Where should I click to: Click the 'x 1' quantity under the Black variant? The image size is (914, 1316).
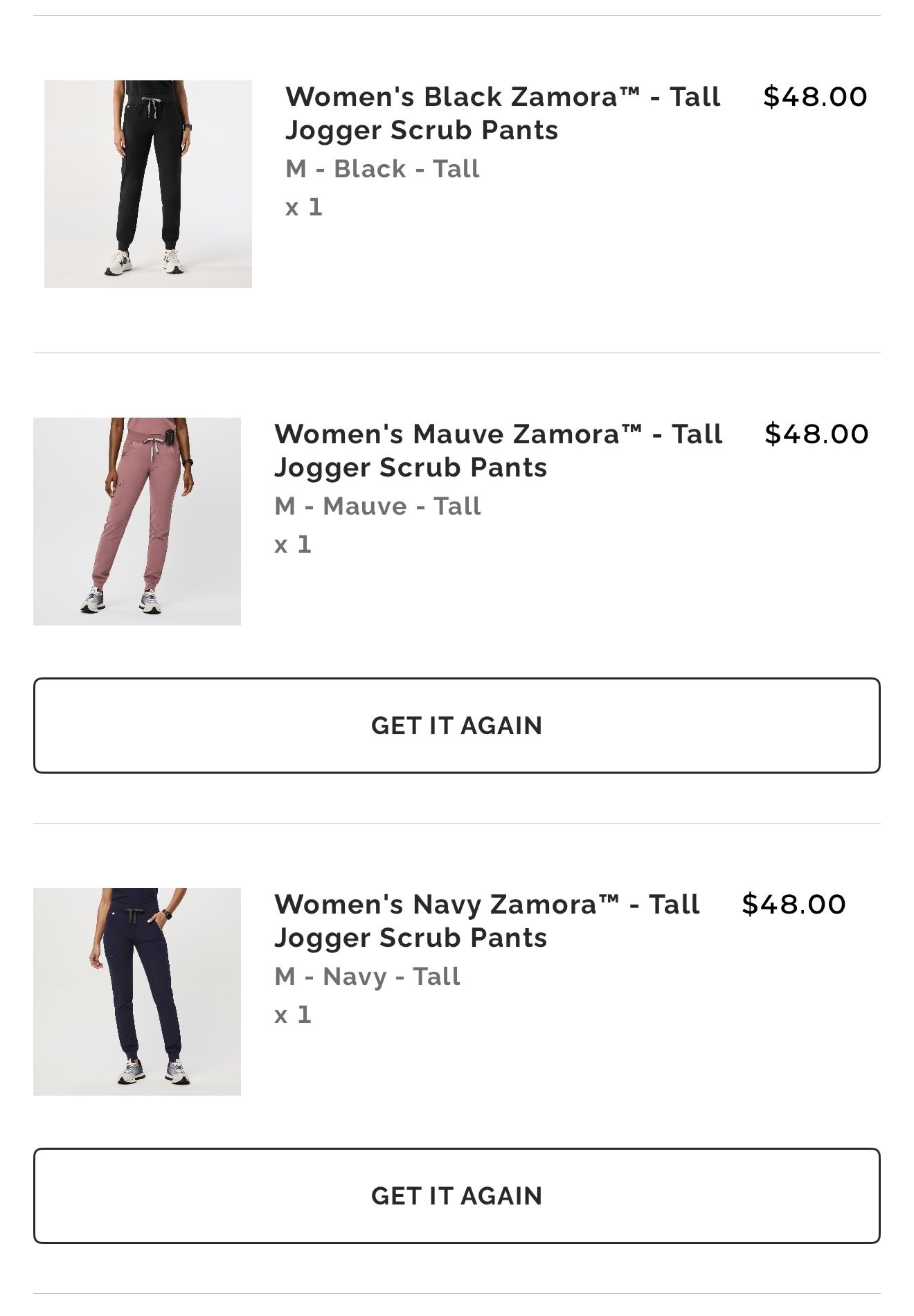pos(304,207)
